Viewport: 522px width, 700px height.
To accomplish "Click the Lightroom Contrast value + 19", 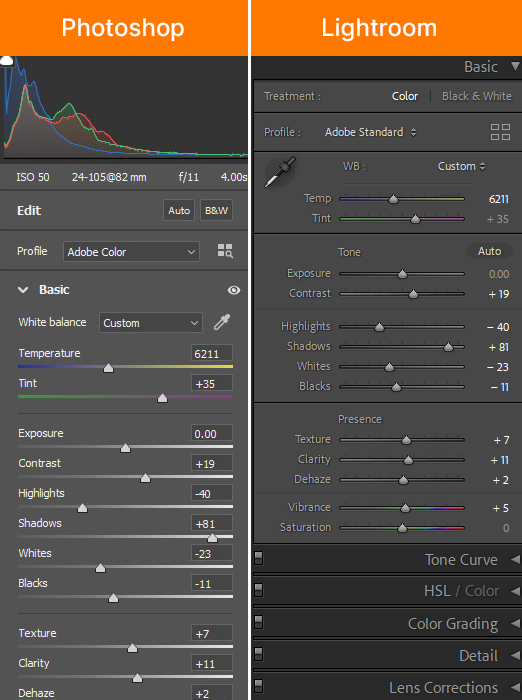I will click(498, 294).
